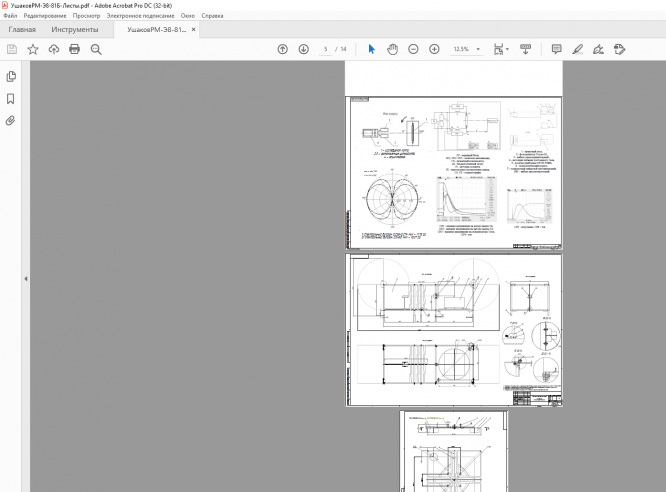Add a comment with speech bubble icon

pos(556,49)
